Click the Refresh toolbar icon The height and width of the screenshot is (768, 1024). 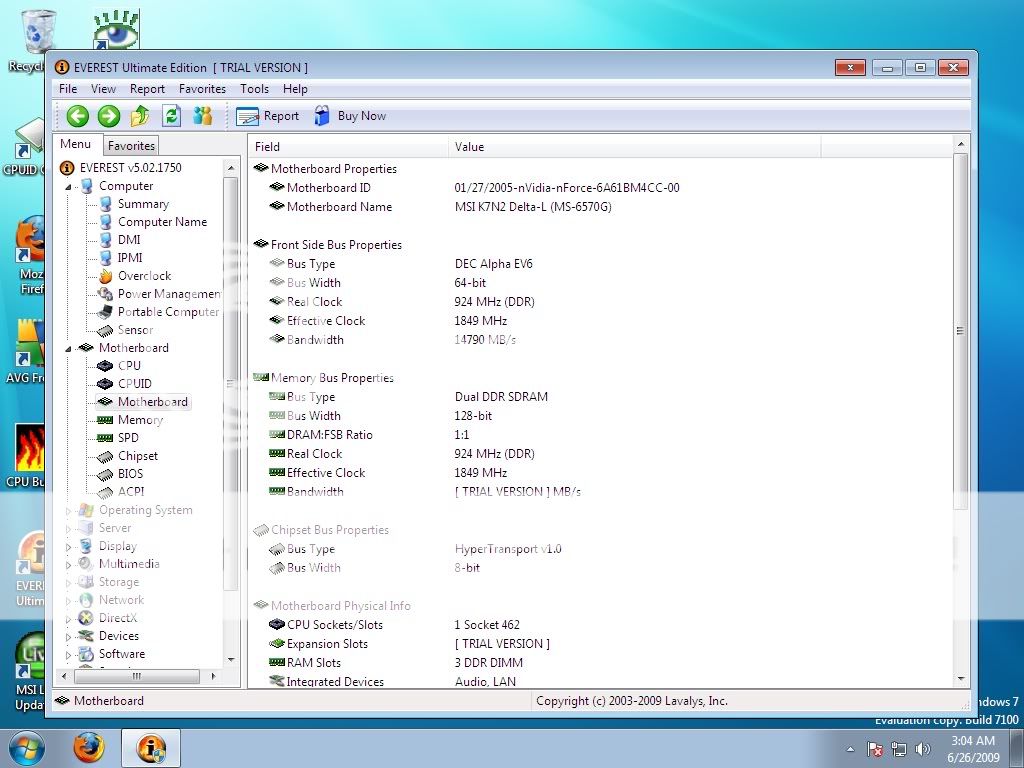point(171,116)
